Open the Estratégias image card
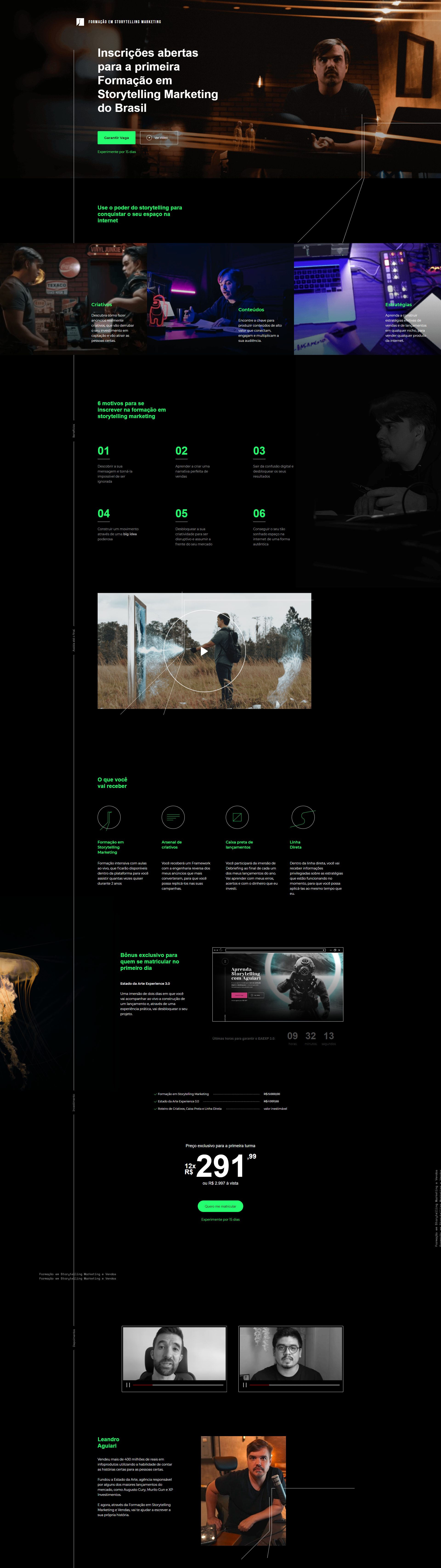Viewport: 441px width, 1568px height. tap(367, 298)
